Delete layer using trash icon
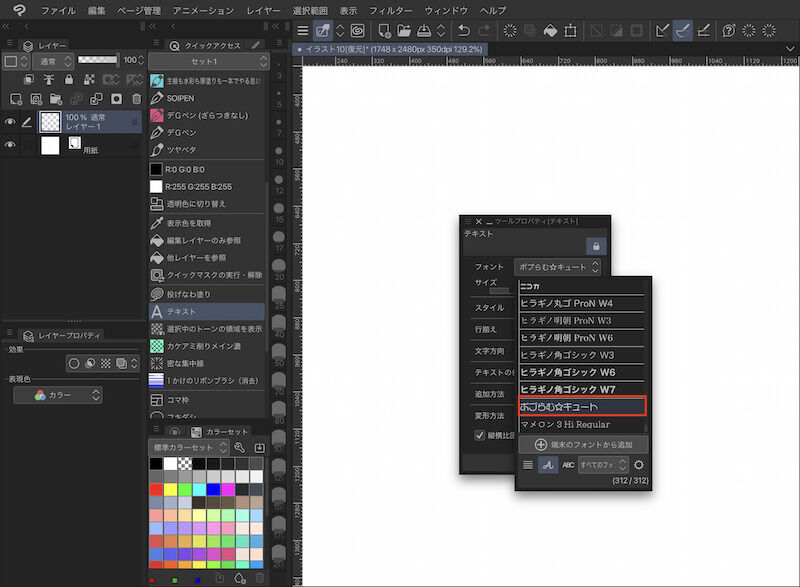This screenshot has height=587, width=800. tap(136, 98)
